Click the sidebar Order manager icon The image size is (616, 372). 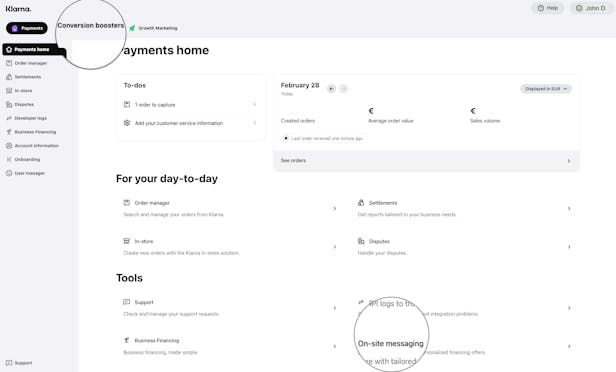[9, 63]
